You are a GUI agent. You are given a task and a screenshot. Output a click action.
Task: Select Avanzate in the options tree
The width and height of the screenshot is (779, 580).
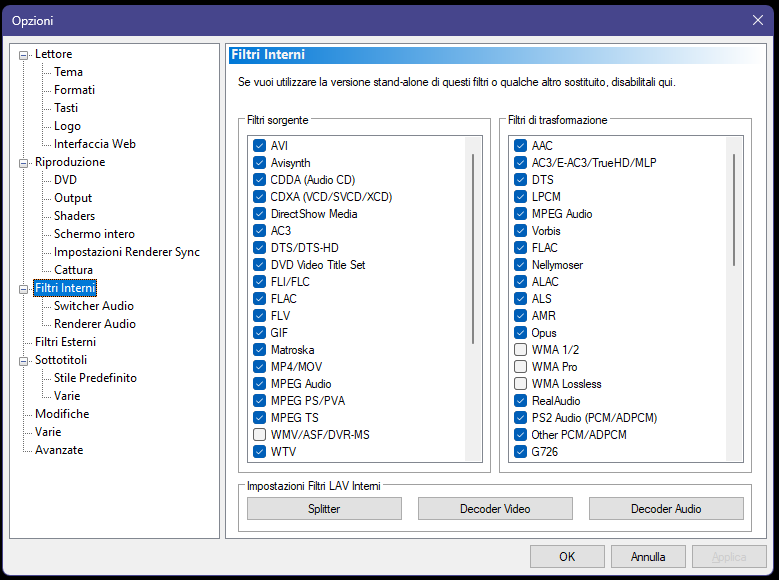[59, 450]
